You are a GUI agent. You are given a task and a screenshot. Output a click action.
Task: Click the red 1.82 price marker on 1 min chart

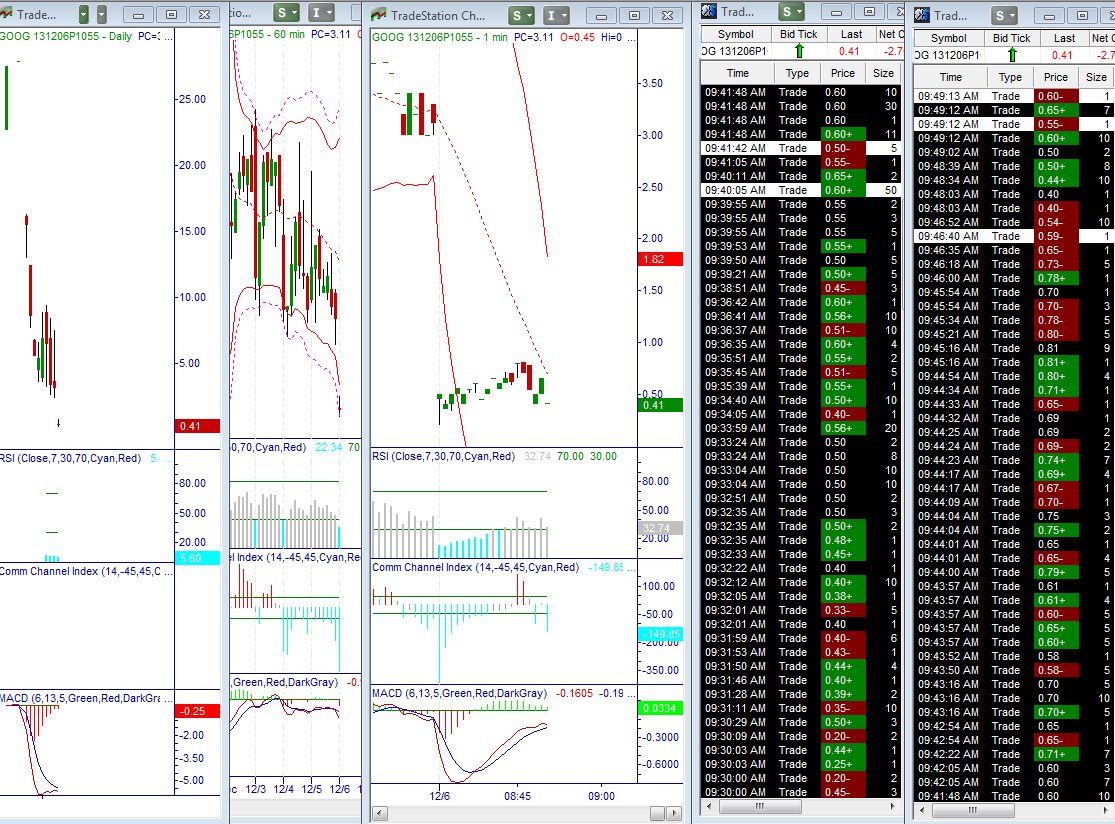(x=661, y=259)
